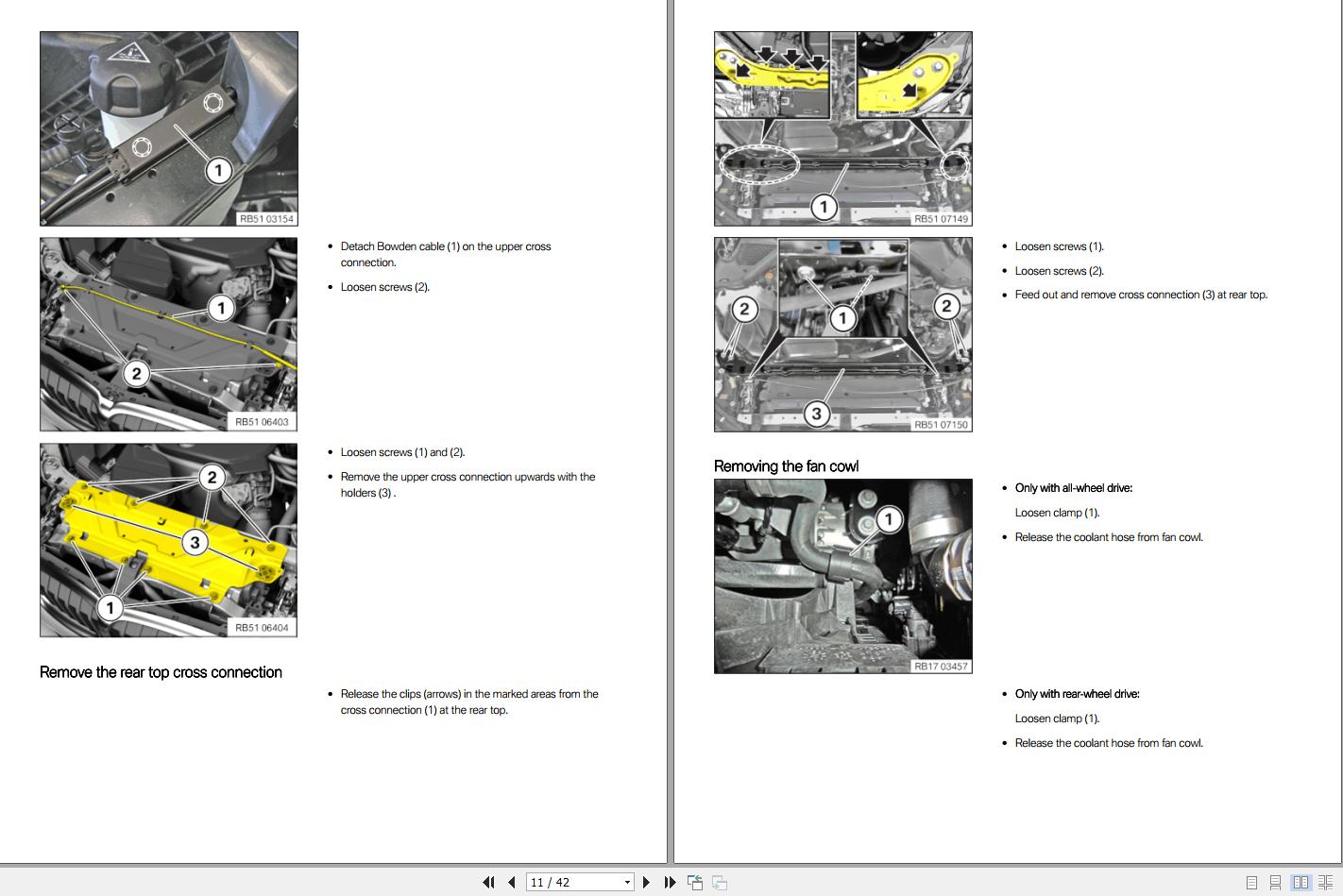The image size is (1343, 896).
Task: Enable continuous scrolling page view
Action: tap(1275, 883)
